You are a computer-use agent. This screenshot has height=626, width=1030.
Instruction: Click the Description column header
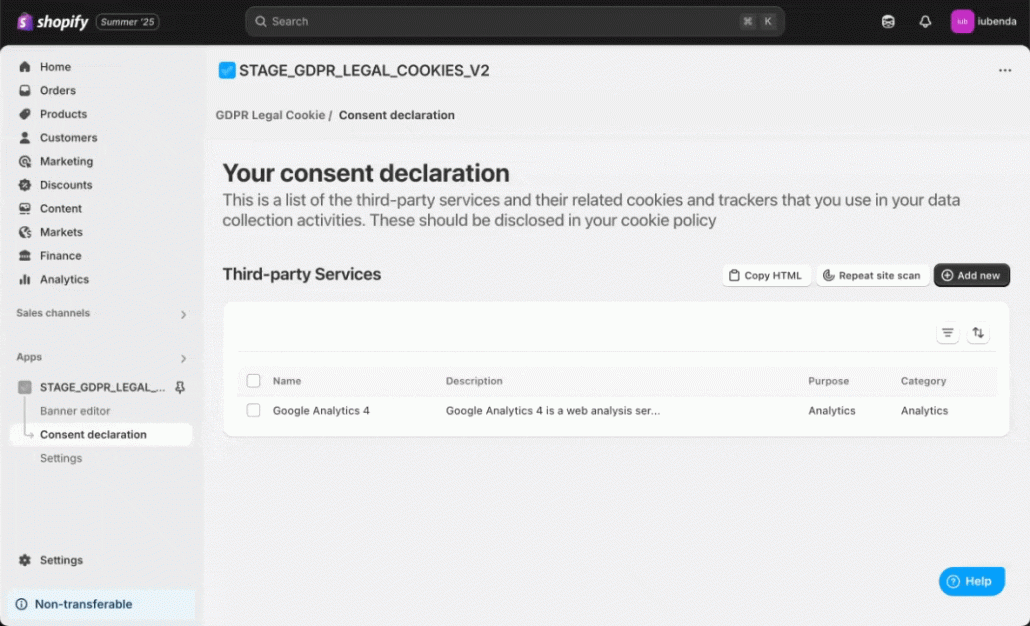click(474, 381)
